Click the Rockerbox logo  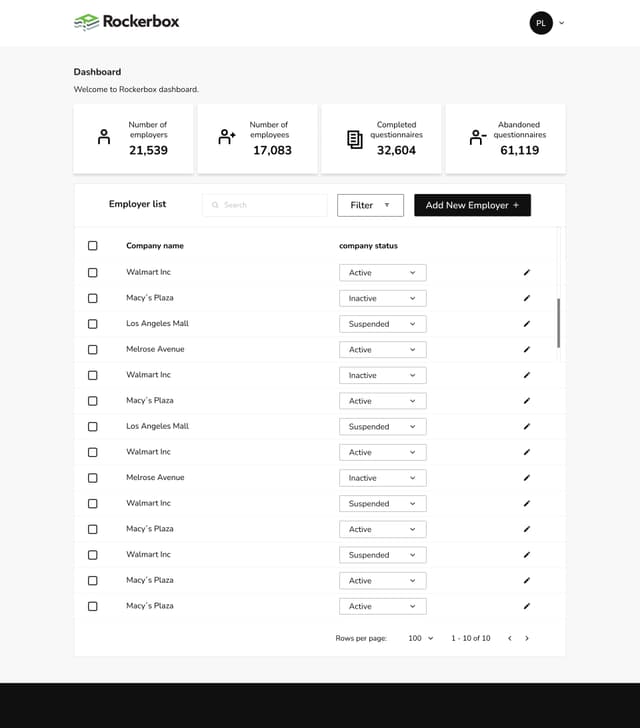[x=126, y=22]
